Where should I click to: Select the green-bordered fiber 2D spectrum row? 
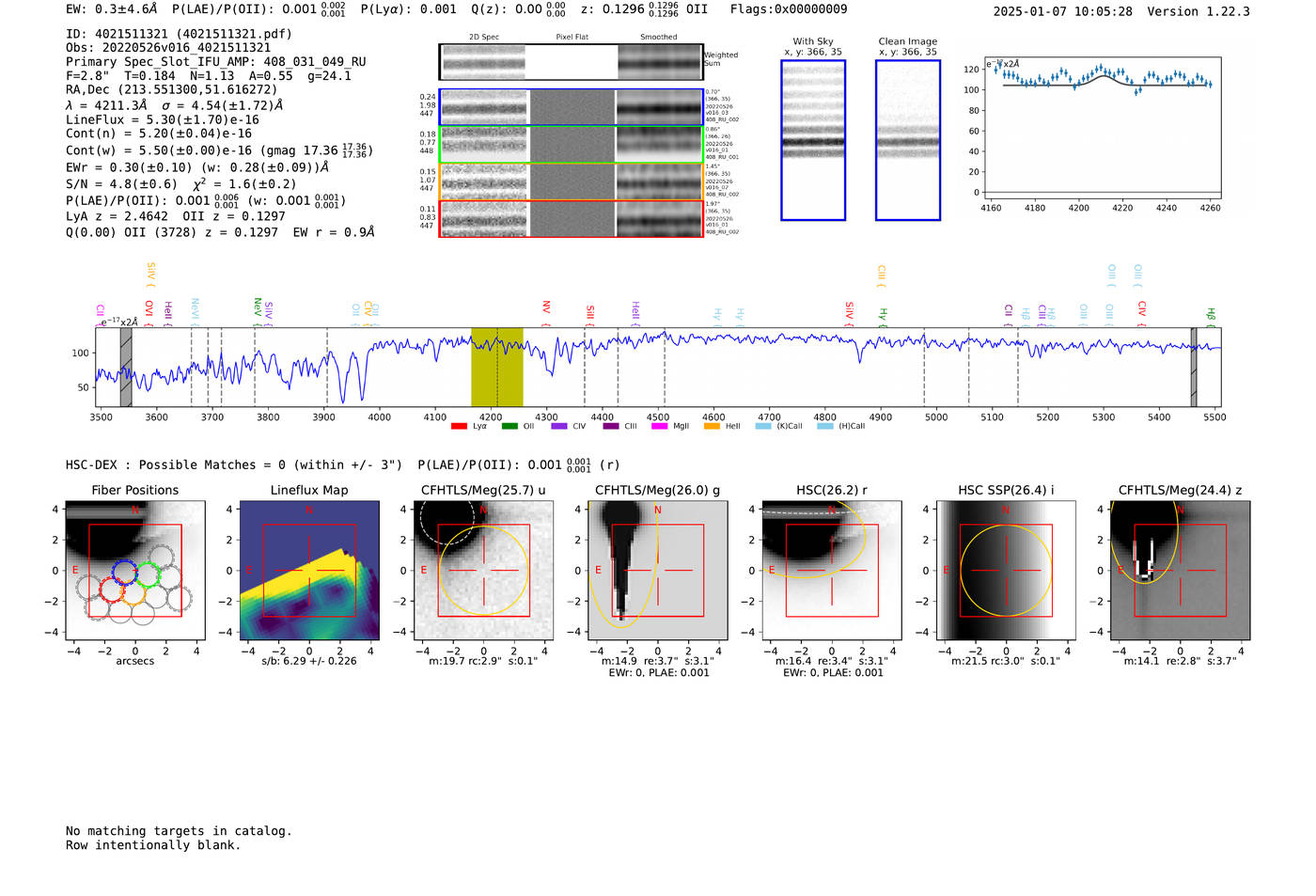pos(572,145)
